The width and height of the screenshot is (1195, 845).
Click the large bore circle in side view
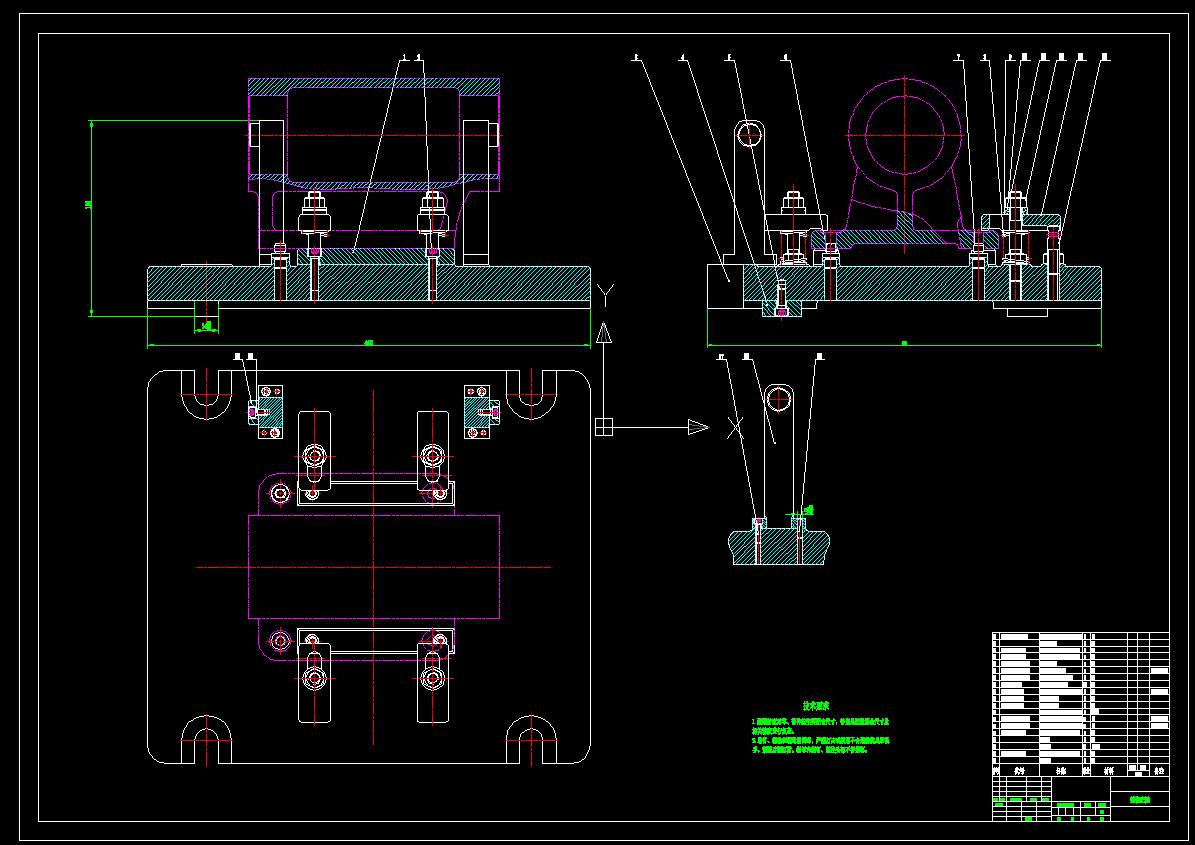coord(905,136)
